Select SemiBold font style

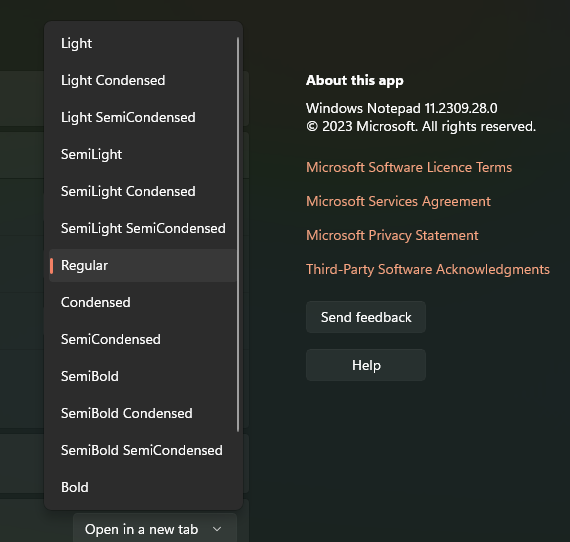(x=143, y=376)
